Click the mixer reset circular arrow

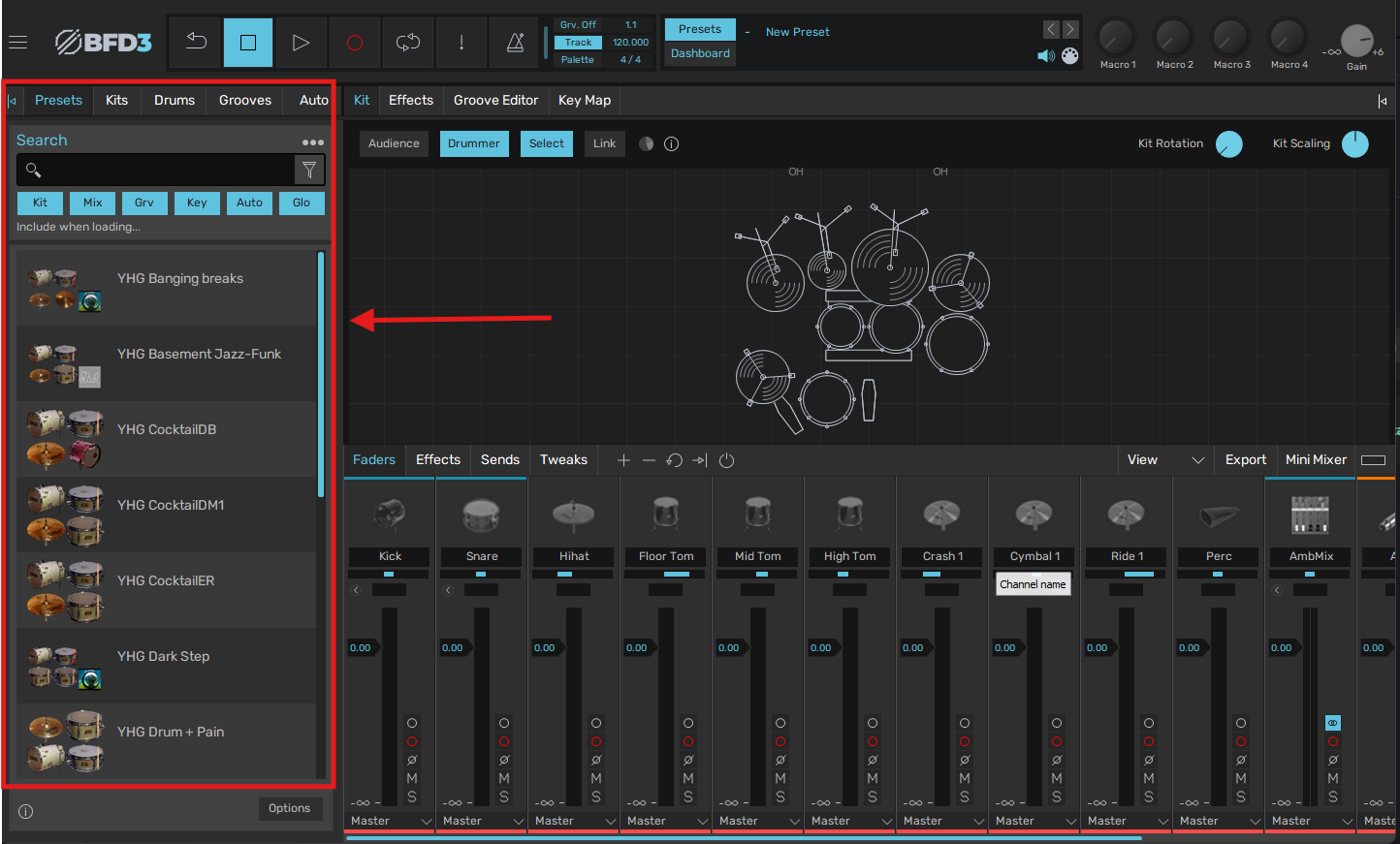pyautogui.click(x=674, y=460)
